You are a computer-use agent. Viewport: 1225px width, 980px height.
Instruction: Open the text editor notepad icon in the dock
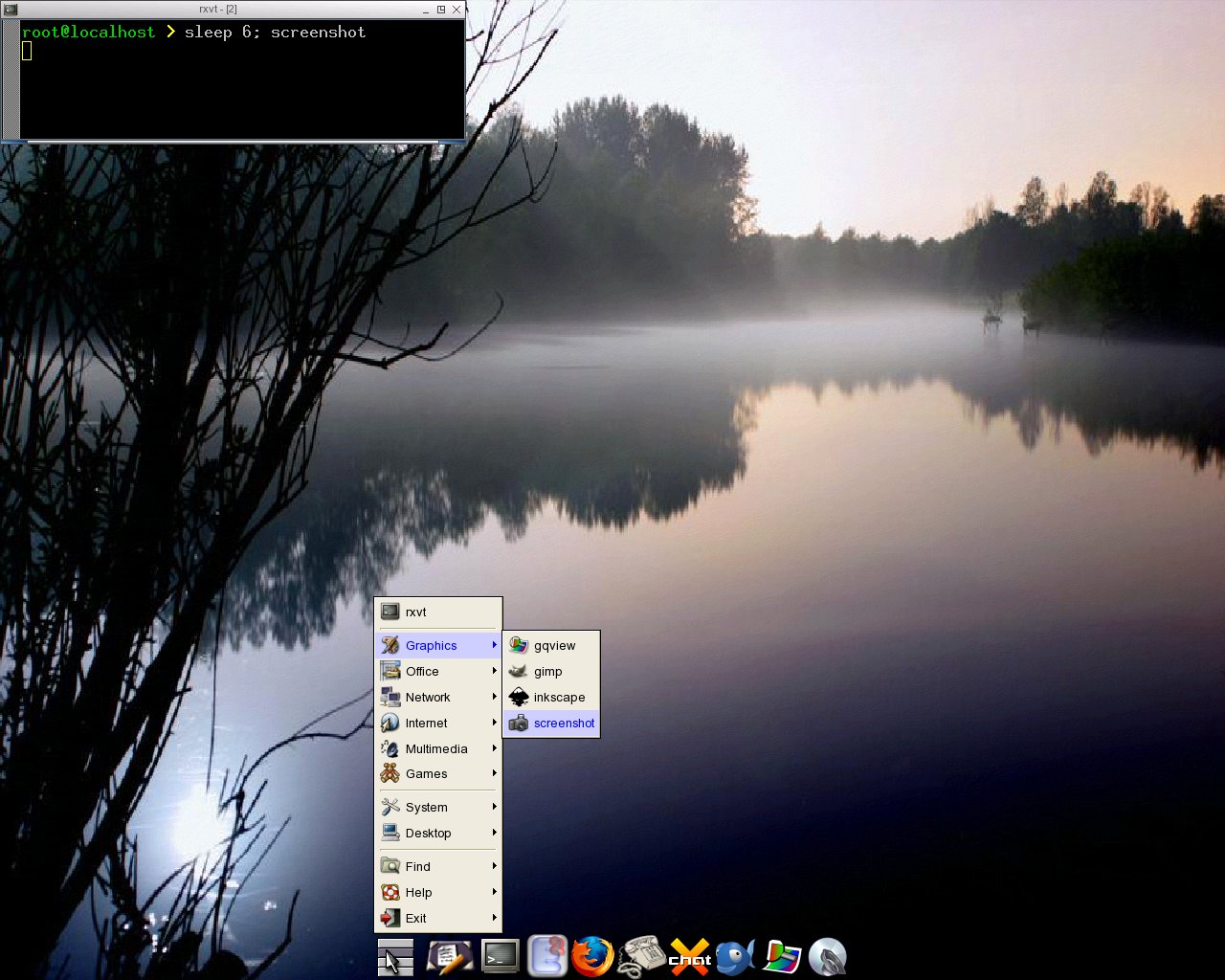click(449, 957)
